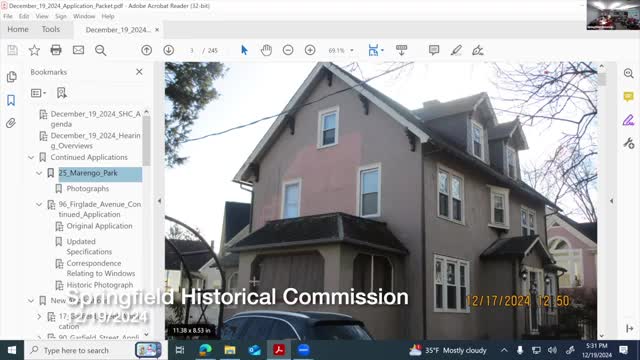Open the zoom percentage dropdown
The image size is (640, 360).
(352, 51)
